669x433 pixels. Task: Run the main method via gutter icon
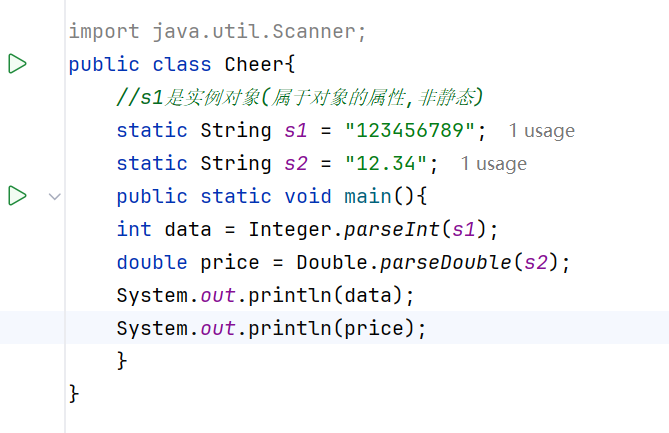(x=17, y=195)
